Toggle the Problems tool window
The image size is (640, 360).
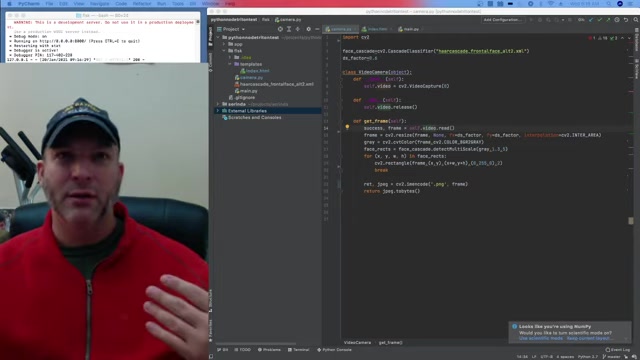click(x=269, y=350)
